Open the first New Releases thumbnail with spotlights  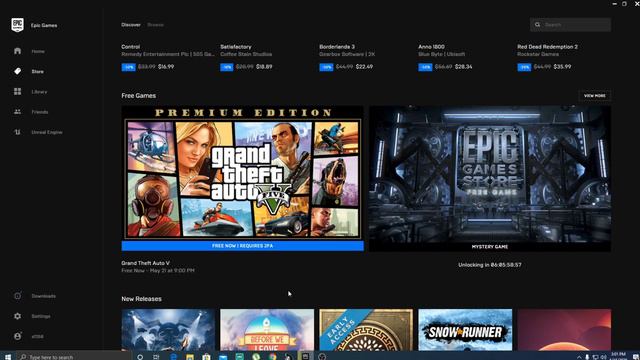[168, 329]
